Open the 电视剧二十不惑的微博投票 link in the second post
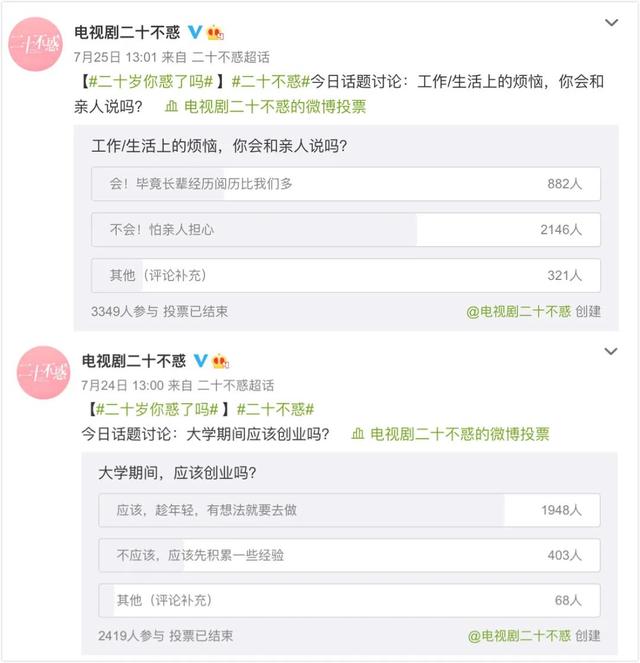640x663 pixels. pos(459,434)
